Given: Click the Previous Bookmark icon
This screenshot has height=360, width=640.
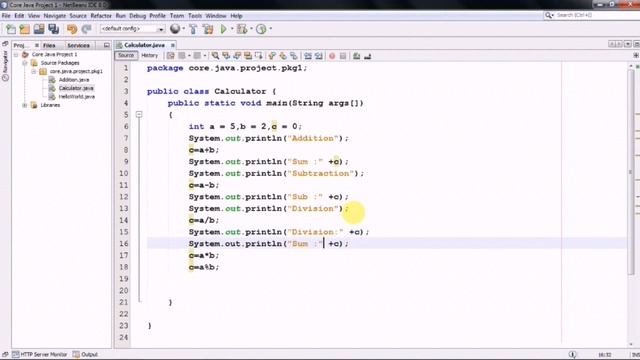Looking at the screenshot, I should (x=272, y=56).
